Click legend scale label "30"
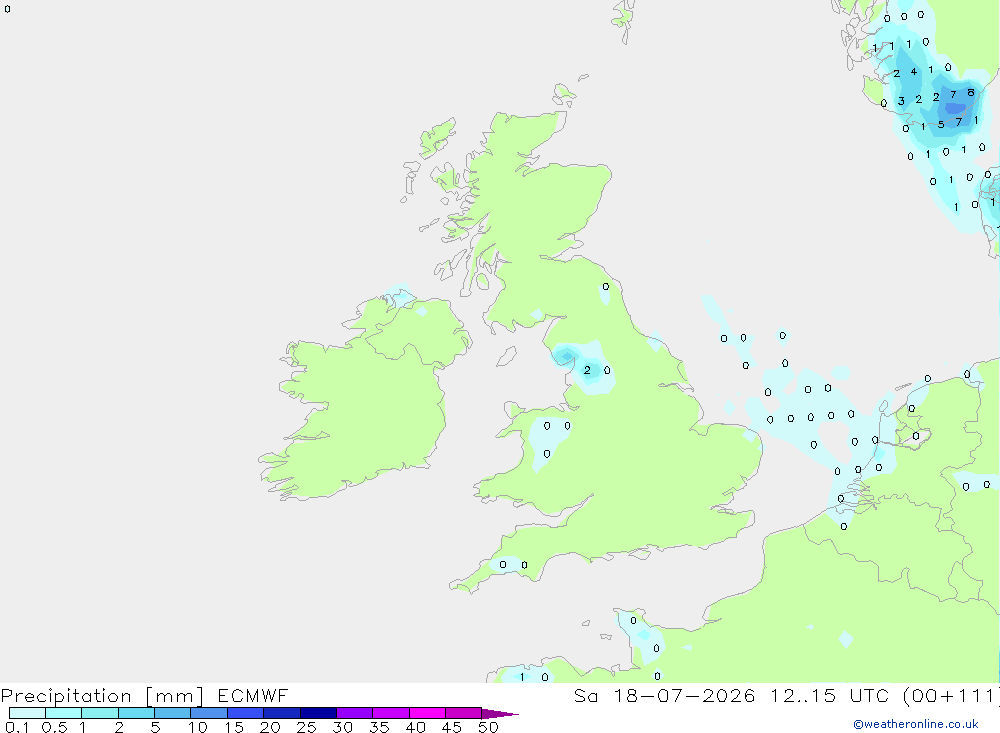 (343, 727)
